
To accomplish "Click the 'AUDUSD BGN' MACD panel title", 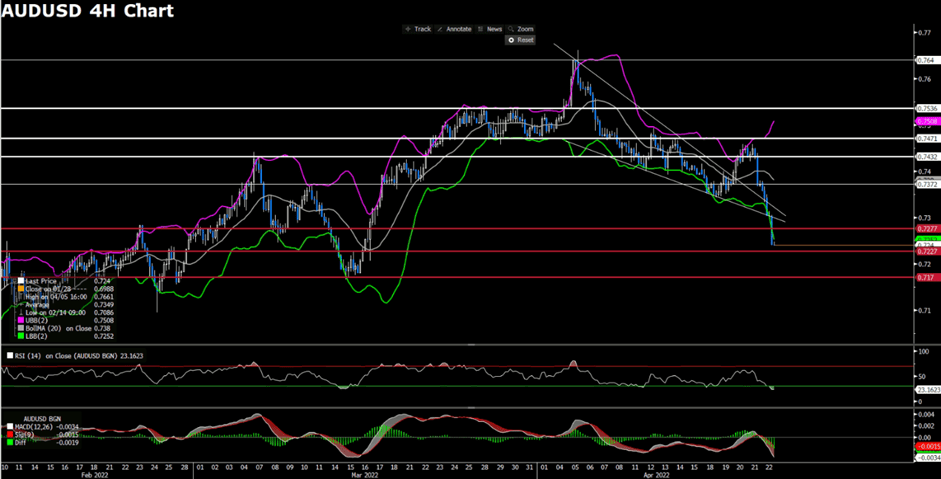I will click(x=42, y=419).
